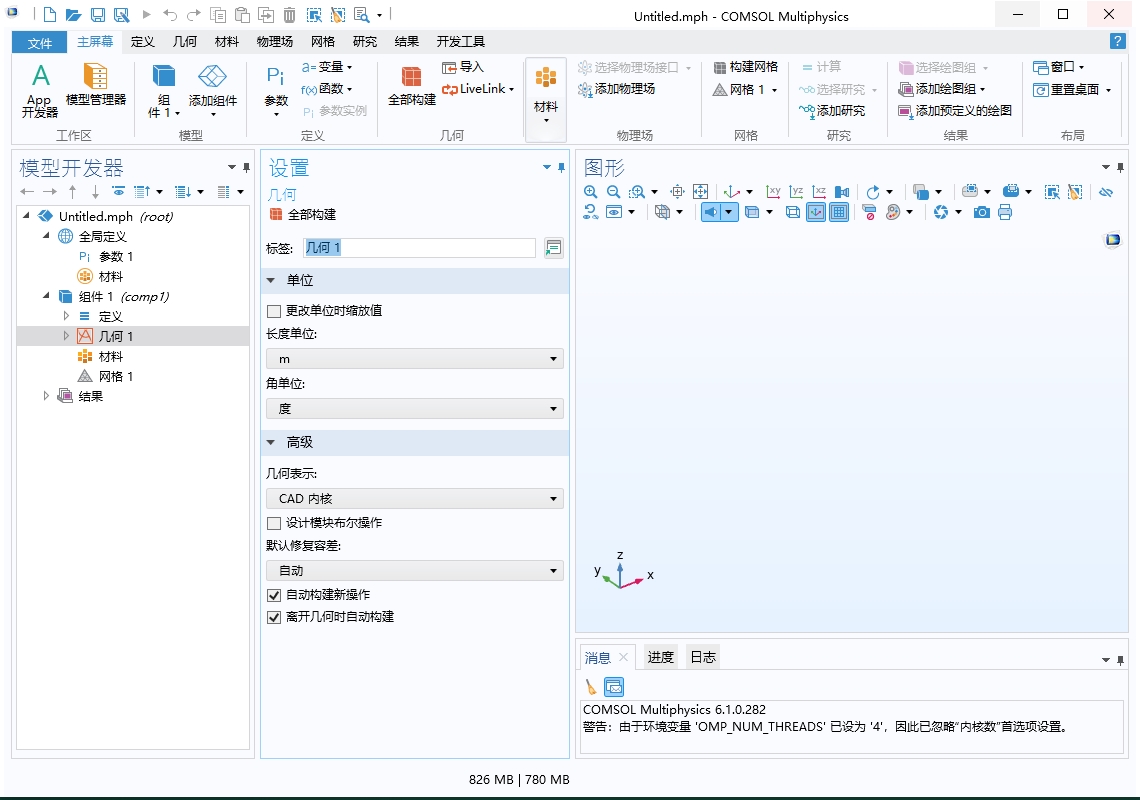Open the 材料 ribbon dropdown button
This screenshot has width=1140, height=800.
(x=545, y=99)
